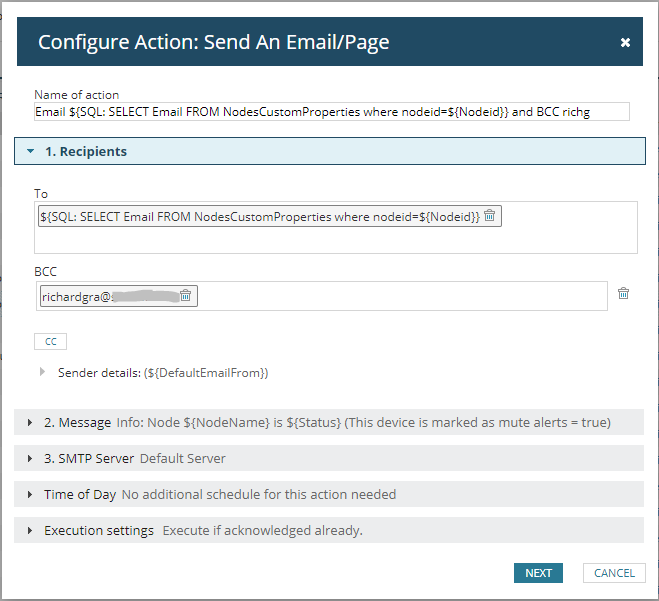The image size is (659, 601).
Task: Select the 2. Message heading
Action: click(x=77, y=423)
